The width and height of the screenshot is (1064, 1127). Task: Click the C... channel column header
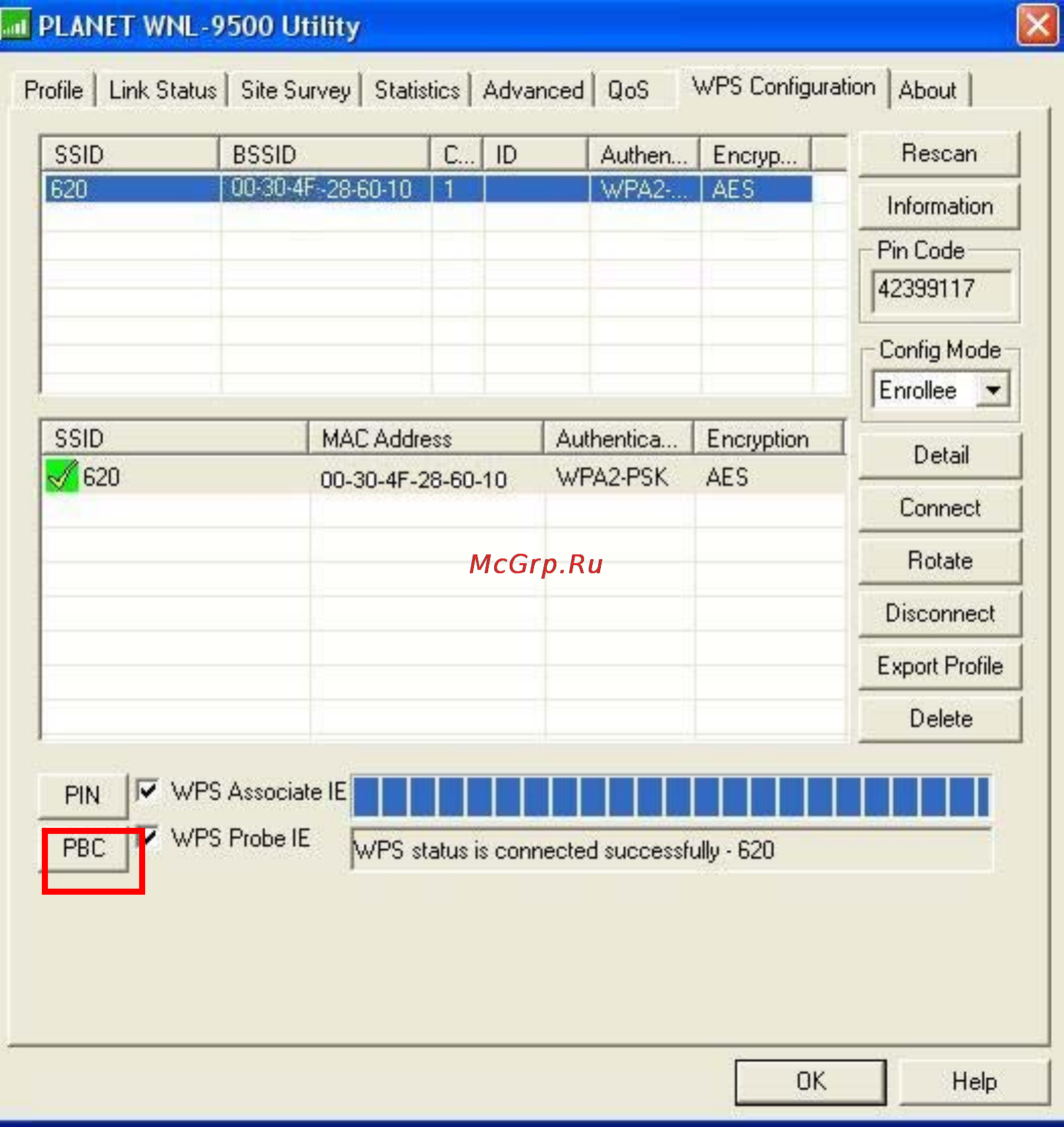click(x=457, y=155)
